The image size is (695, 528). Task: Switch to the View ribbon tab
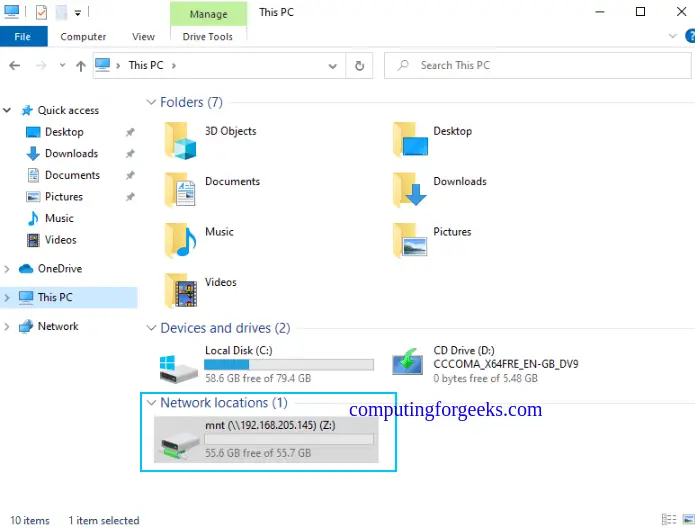143,36
